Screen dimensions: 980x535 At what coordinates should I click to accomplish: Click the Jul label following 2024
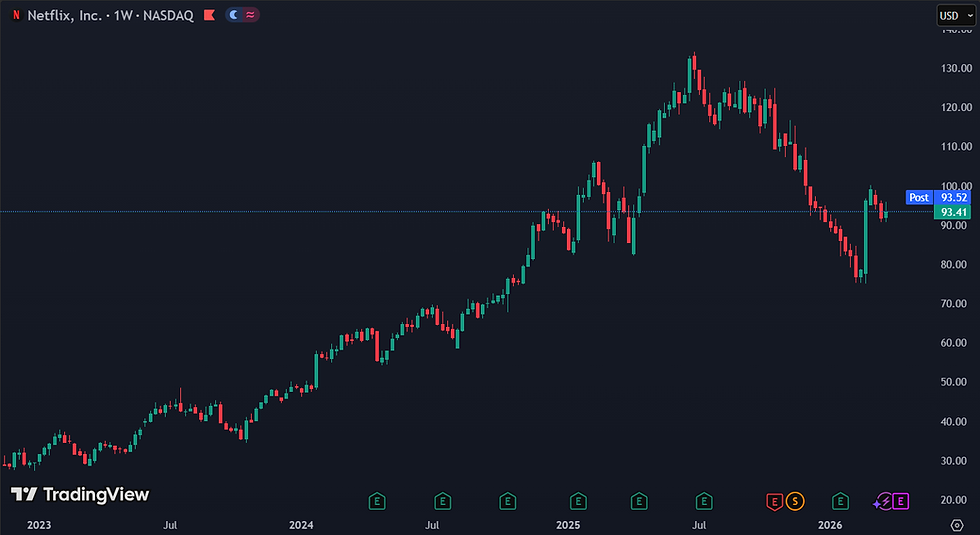(432, 525)
